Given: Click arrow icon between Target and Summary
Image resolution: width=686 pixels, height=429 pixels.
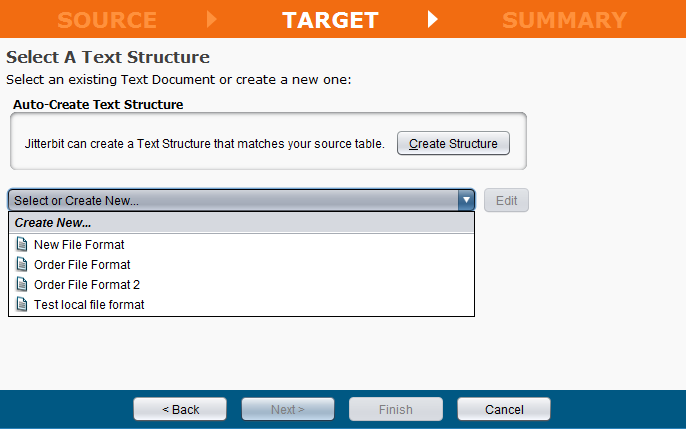Looking at the screenshot, I should click(433, 19).
